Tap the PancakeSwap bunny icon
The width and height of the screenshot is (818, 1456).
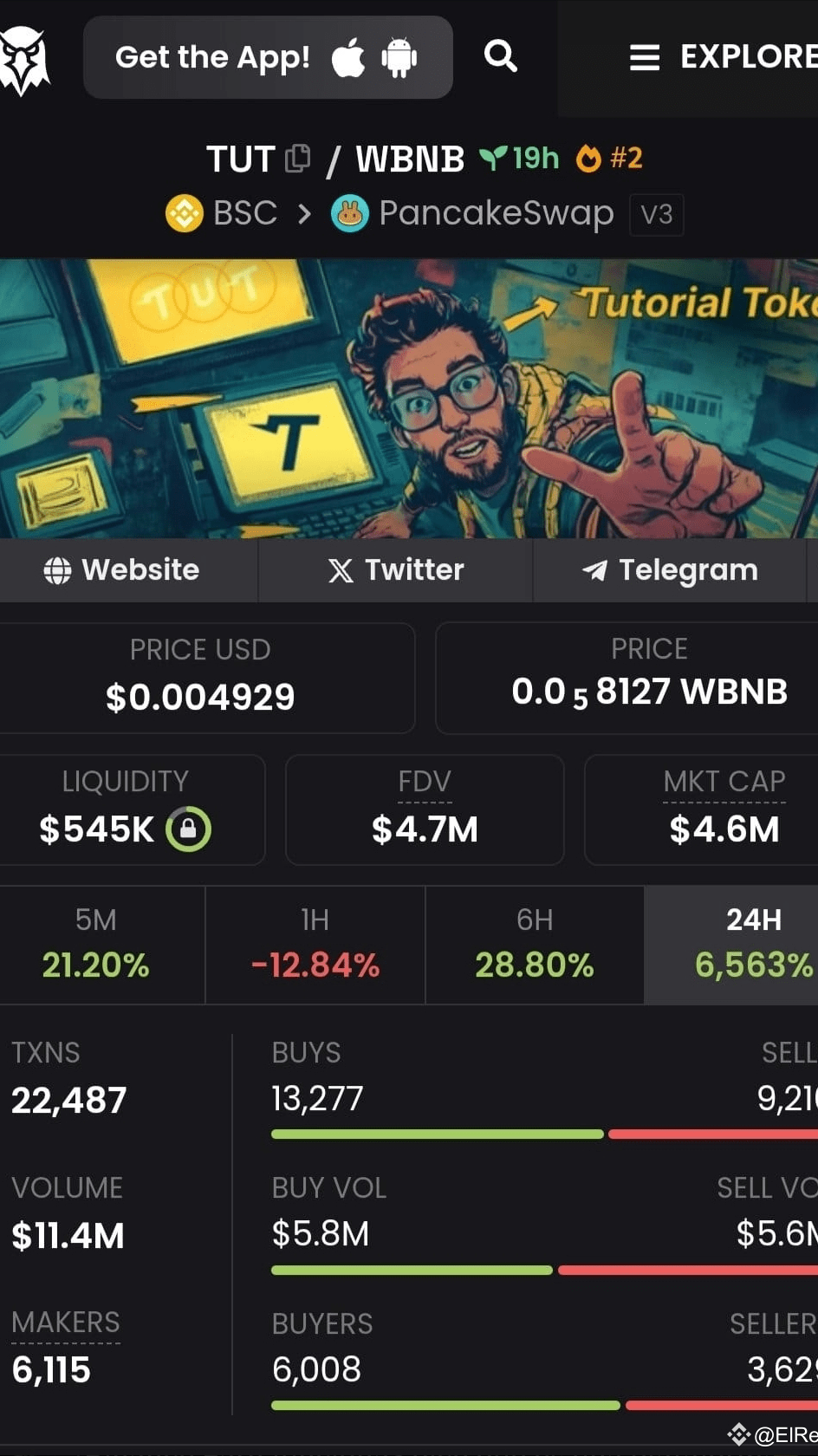coord(350,213)
